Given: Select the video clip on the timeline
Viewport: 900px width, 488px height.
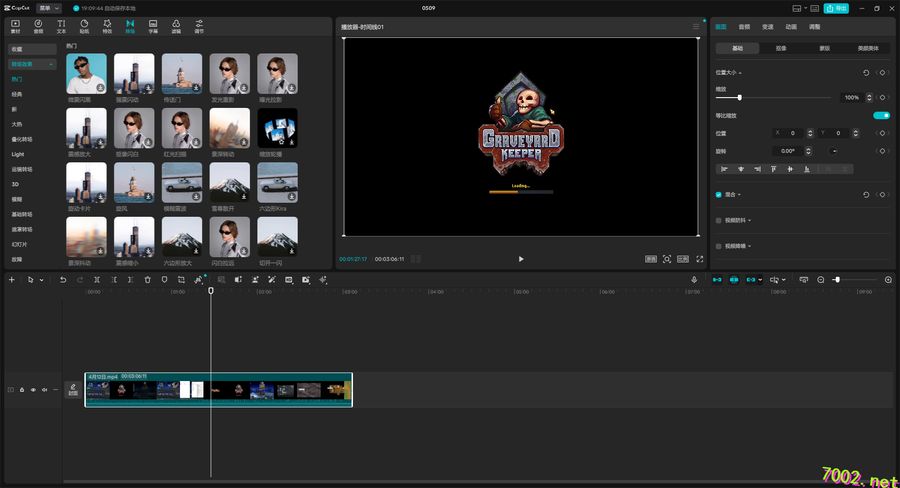Looking at the screenshot, I should pyautogui.click(x=218, y=390).
